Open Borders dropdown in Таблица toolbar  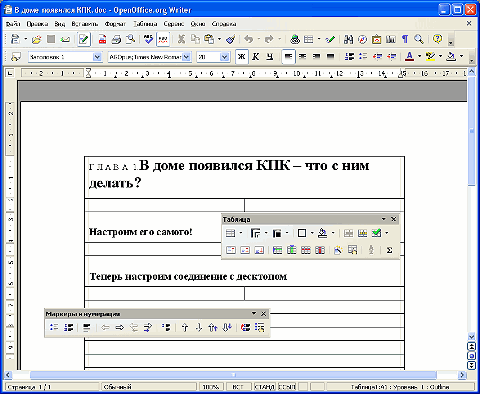click(x=312, y=233)
